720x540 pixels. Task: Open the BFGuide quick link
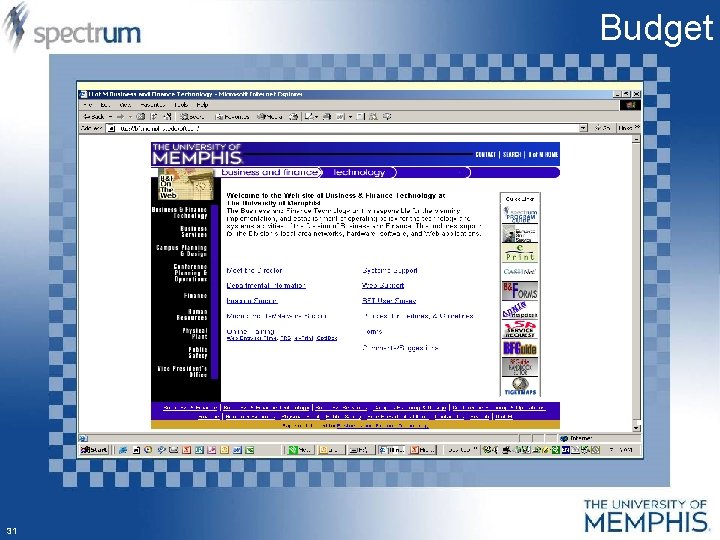520,349
